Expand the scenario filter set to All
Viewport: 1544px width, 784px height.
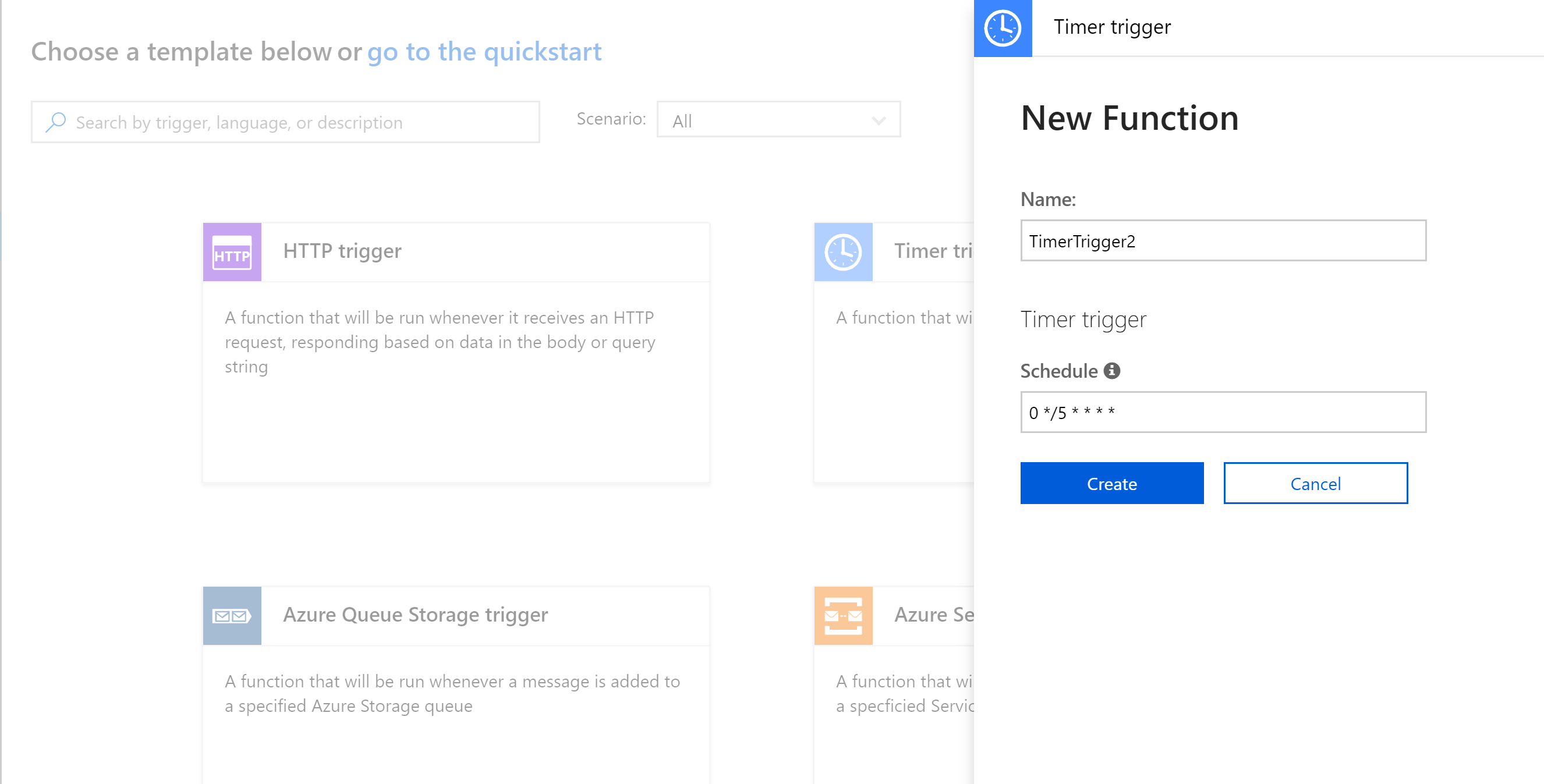pyautogui.click(x=777, y=120)
